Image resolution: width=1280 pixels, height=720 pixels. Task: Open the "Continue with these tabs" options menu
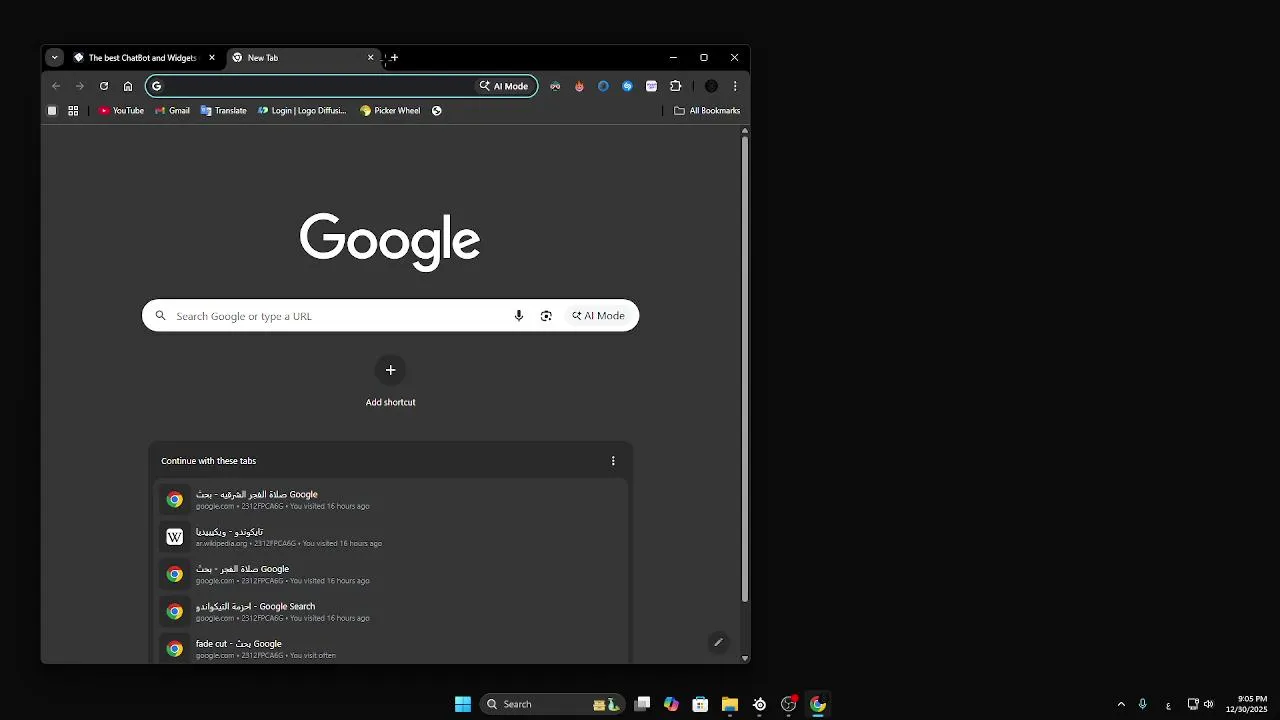click(613, 461)
